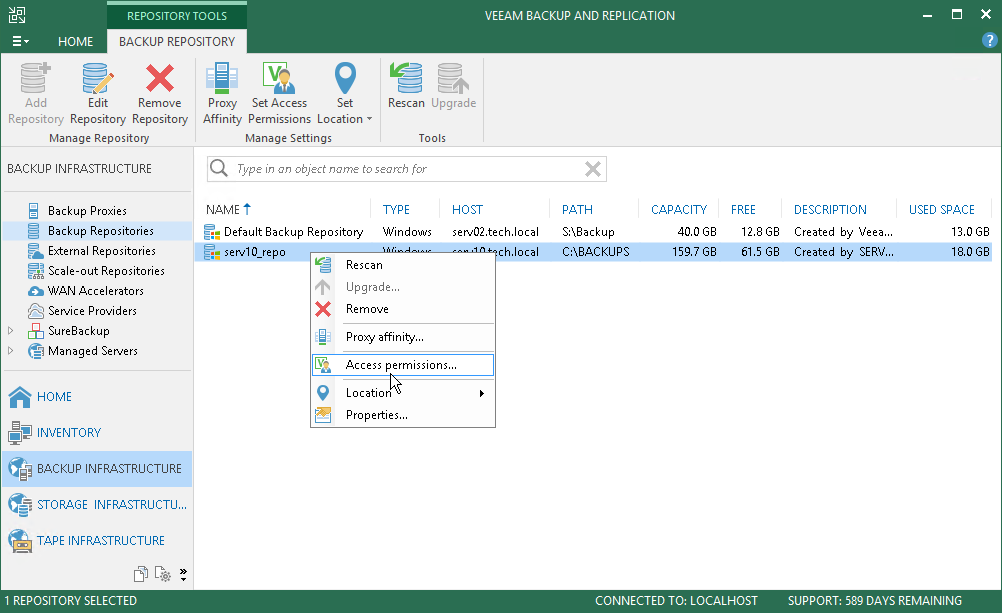This screenshot has height=613, width=1002.
Task: Select WAN Accelerators tree node
Action: coord(95,291)
